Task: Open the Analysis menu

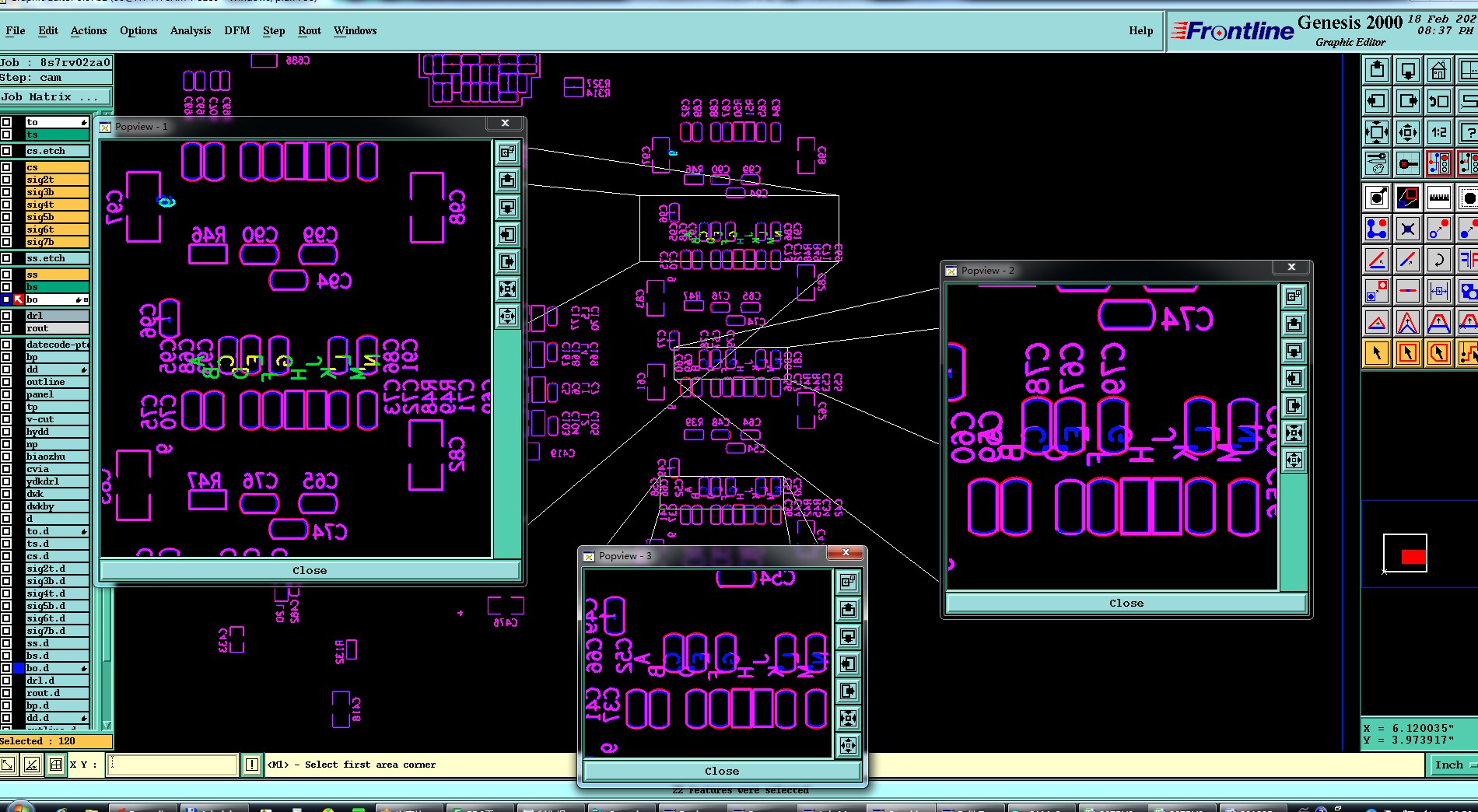Action: coord(191,31)
